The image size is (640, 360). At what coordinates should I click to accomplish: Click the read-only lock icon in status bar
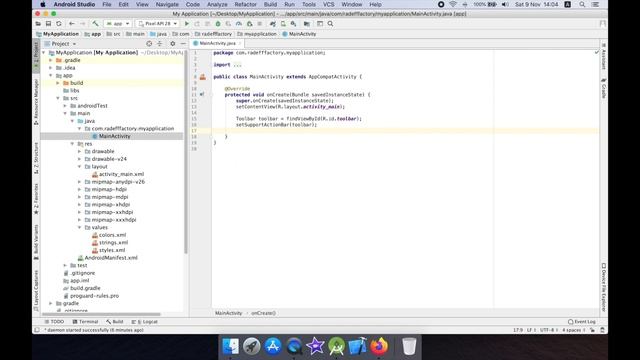point(592,330)
